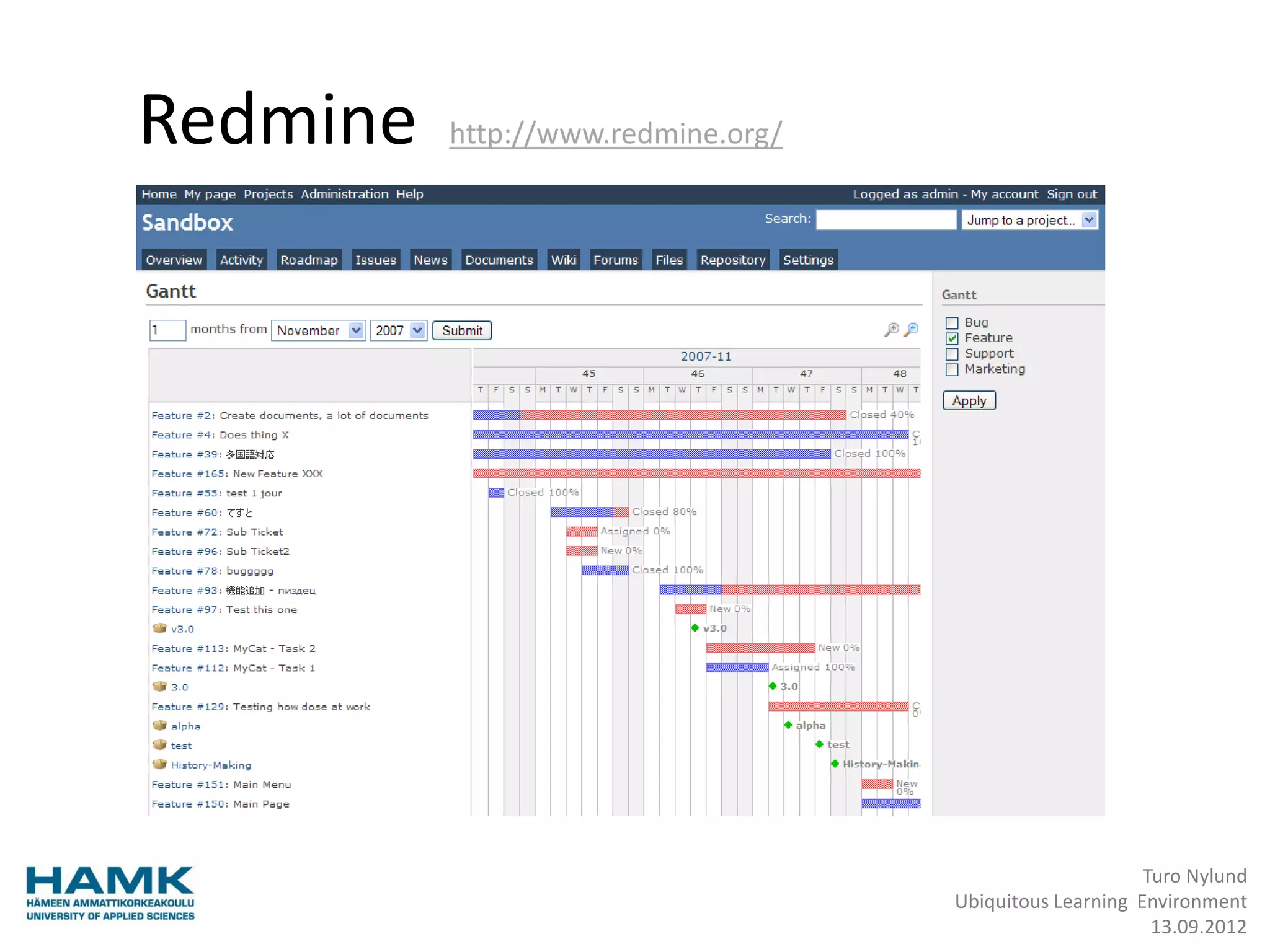This screenshot has width=1270, height=952.
Task: Click the Feature #2 progress bar
Action: (660, 415)
